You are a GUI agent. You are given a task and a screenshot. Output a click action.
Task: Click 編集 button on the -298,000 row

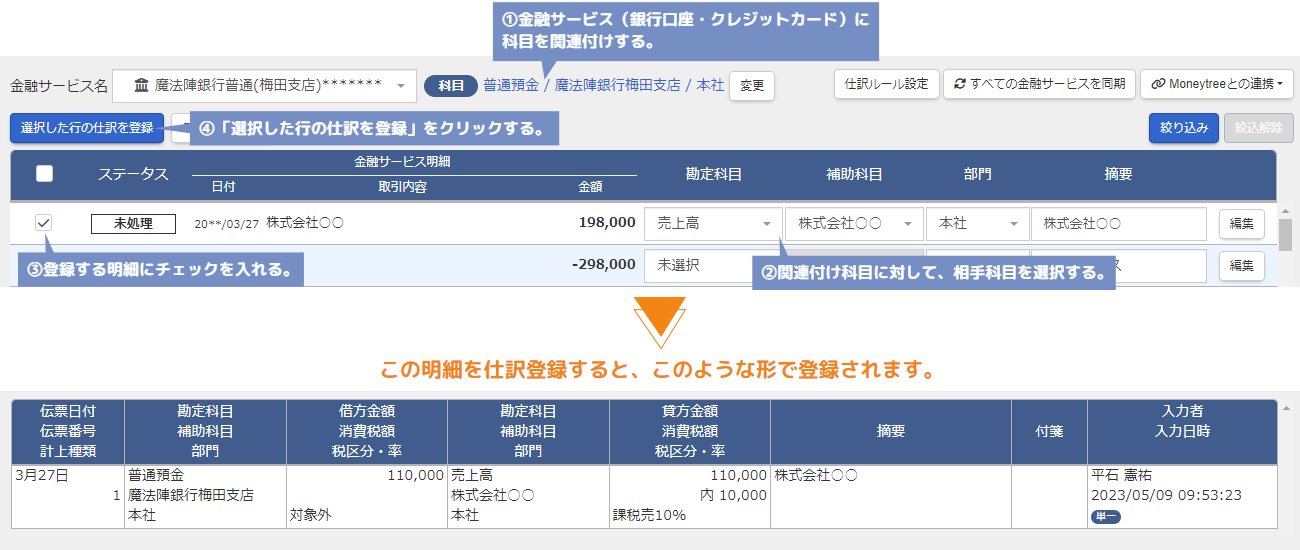(x=1241, y=265)
